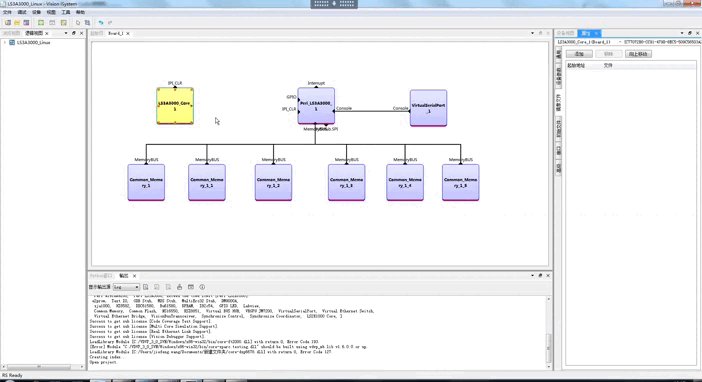Image resolution: width=702 pixels, height=382 pixels.
Task: Click the yellow open-folder toolbar icon
Action: (17, 22)
